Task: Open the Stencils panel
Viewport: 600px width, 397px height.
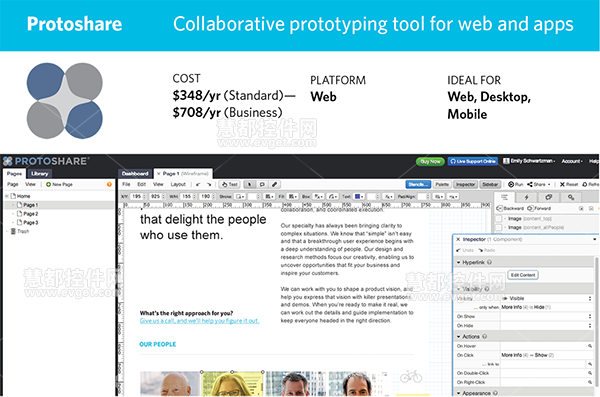Action: click(418, 185)
